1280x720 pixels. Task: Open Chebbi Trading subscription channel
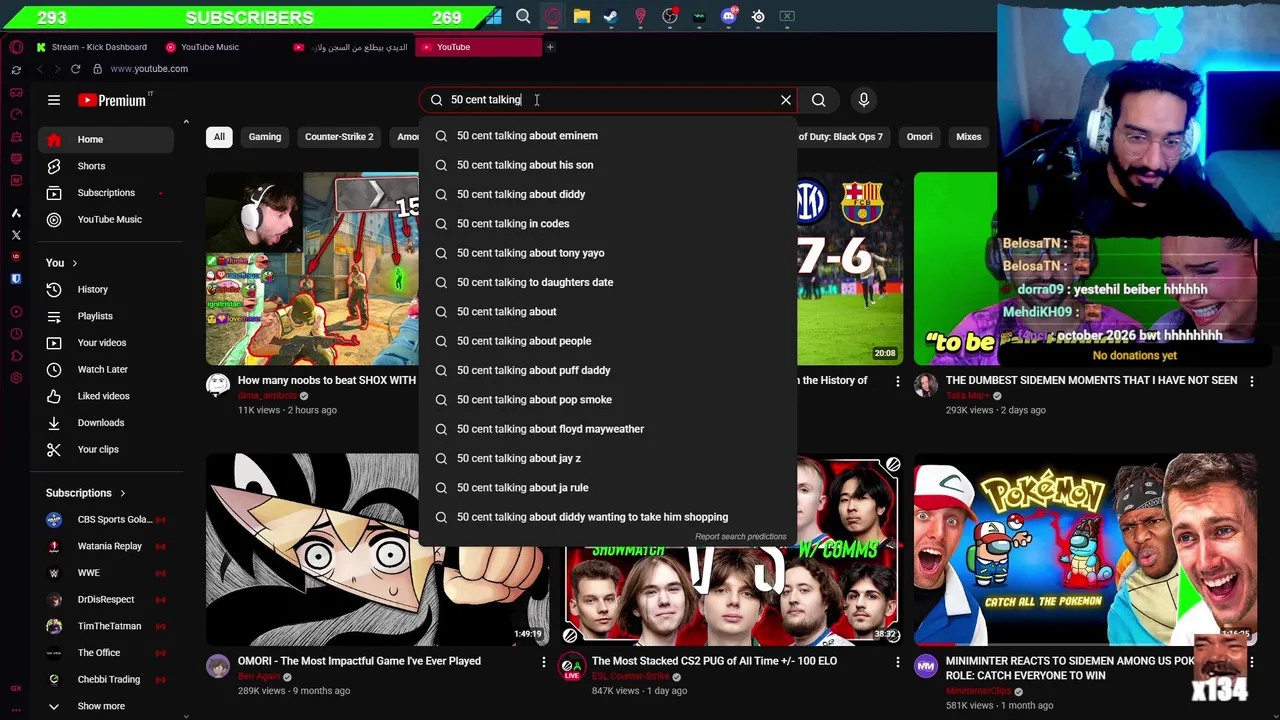pos(106,680)
